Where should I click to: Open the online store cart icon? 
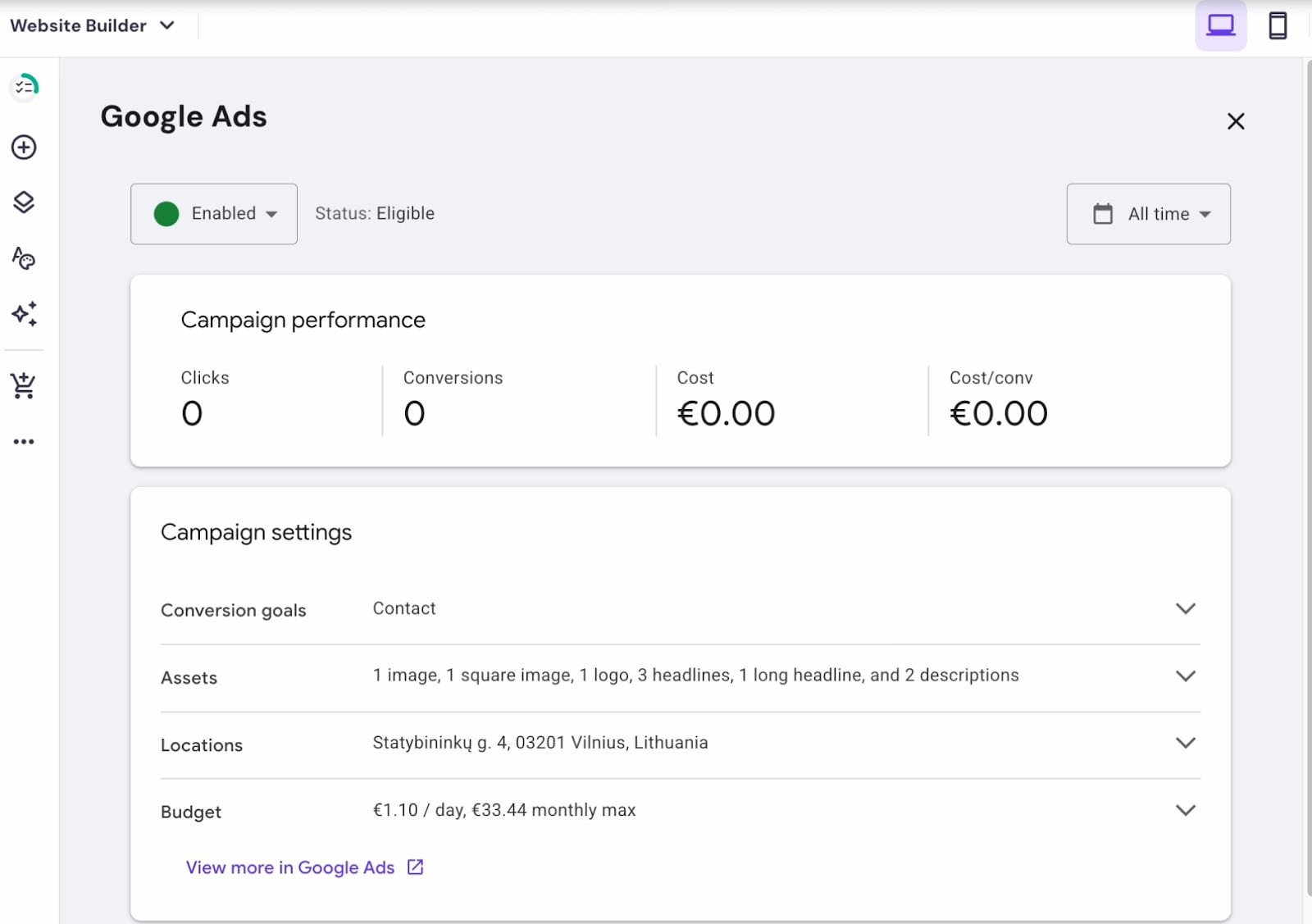pos(24,385)
